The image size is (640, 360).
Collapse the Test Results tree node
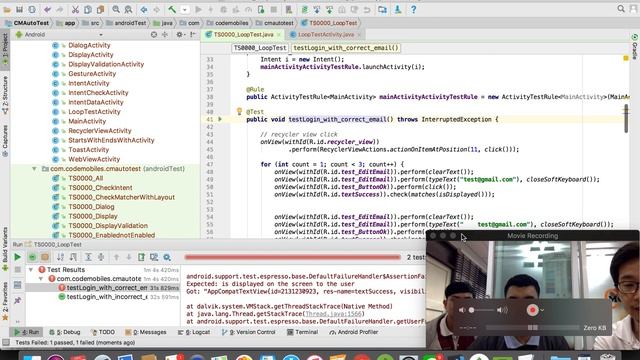point(31,270)
